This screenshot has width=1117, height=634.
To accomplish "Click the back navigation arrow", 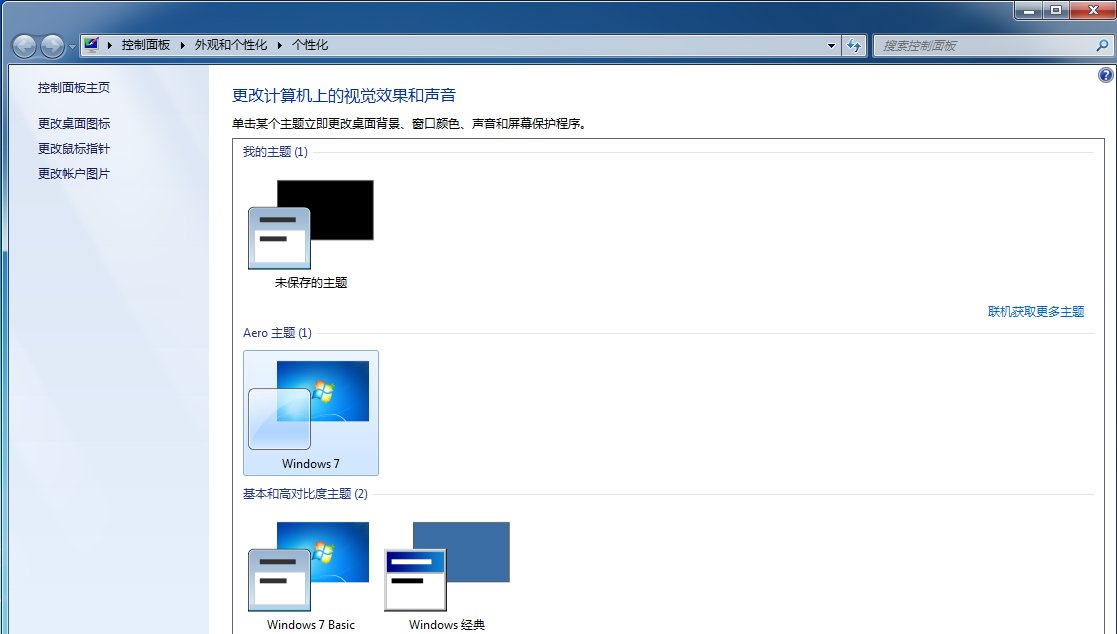I will (24, 46).
